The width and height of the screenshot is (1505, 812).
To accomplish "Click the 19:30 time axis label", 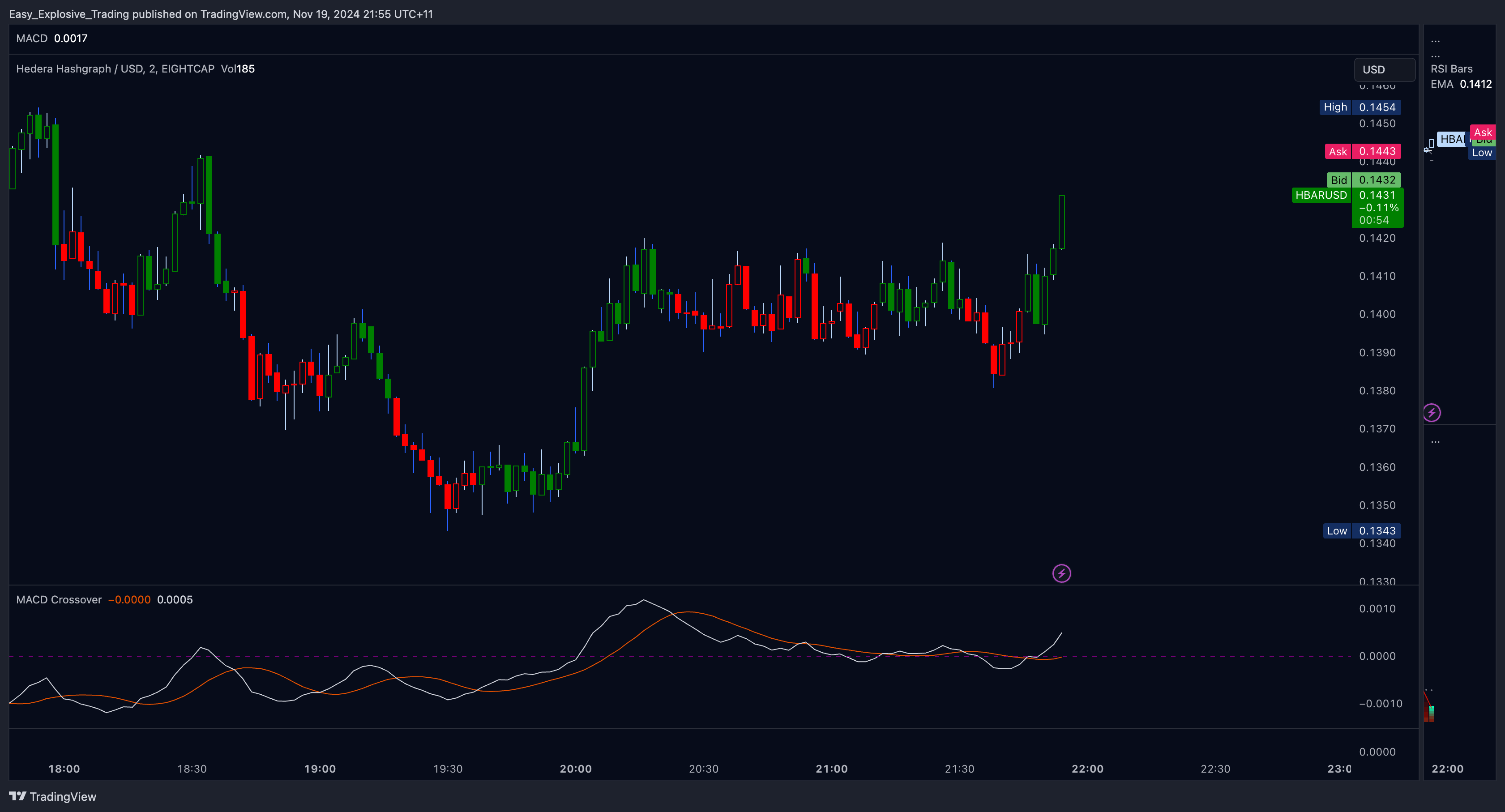I will [448, 769].
